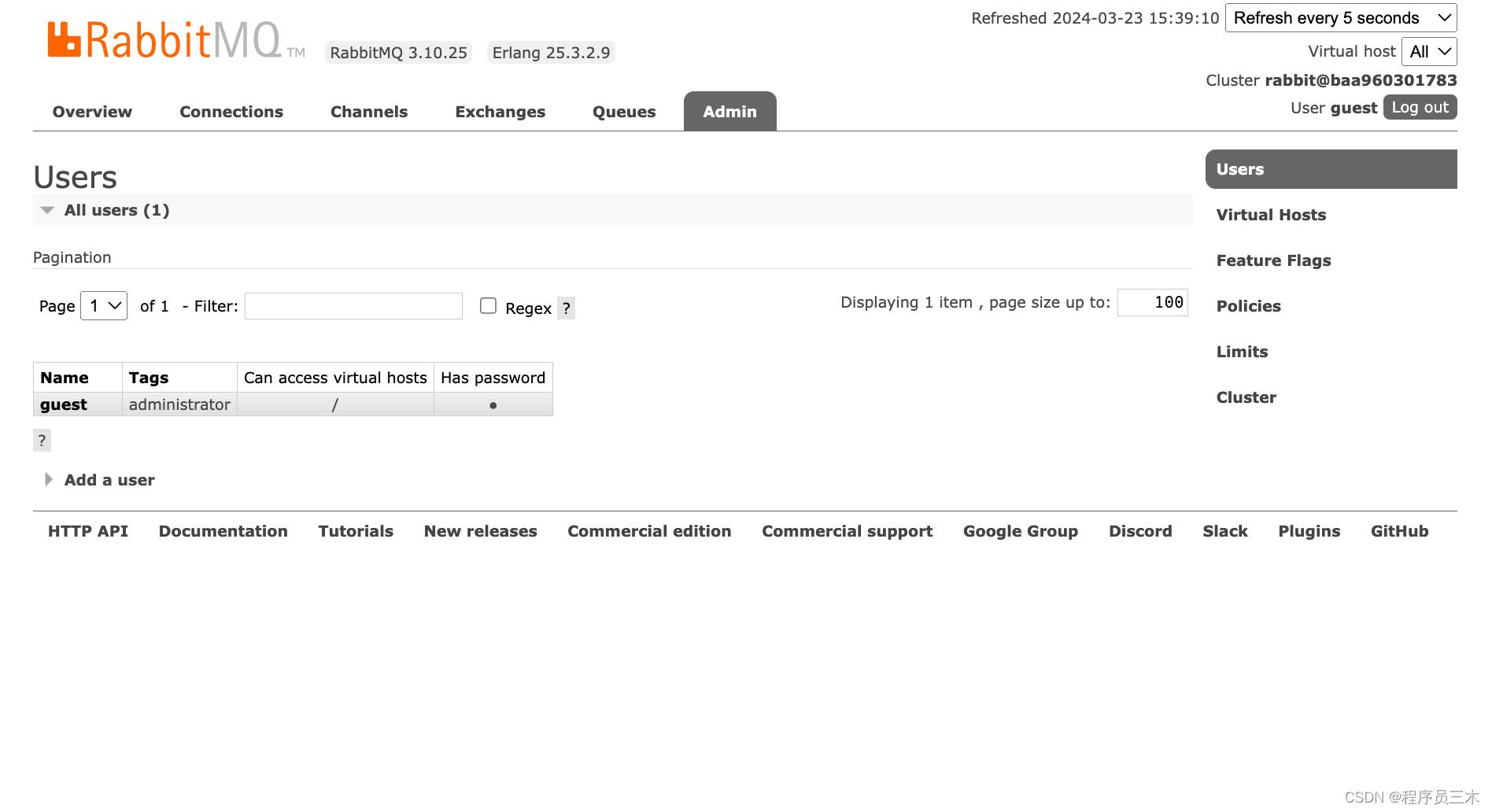Image resolution: width=1492 pixels, height=812 pixels.
Task: Expand the Add a user section
Action: point(109,479)
